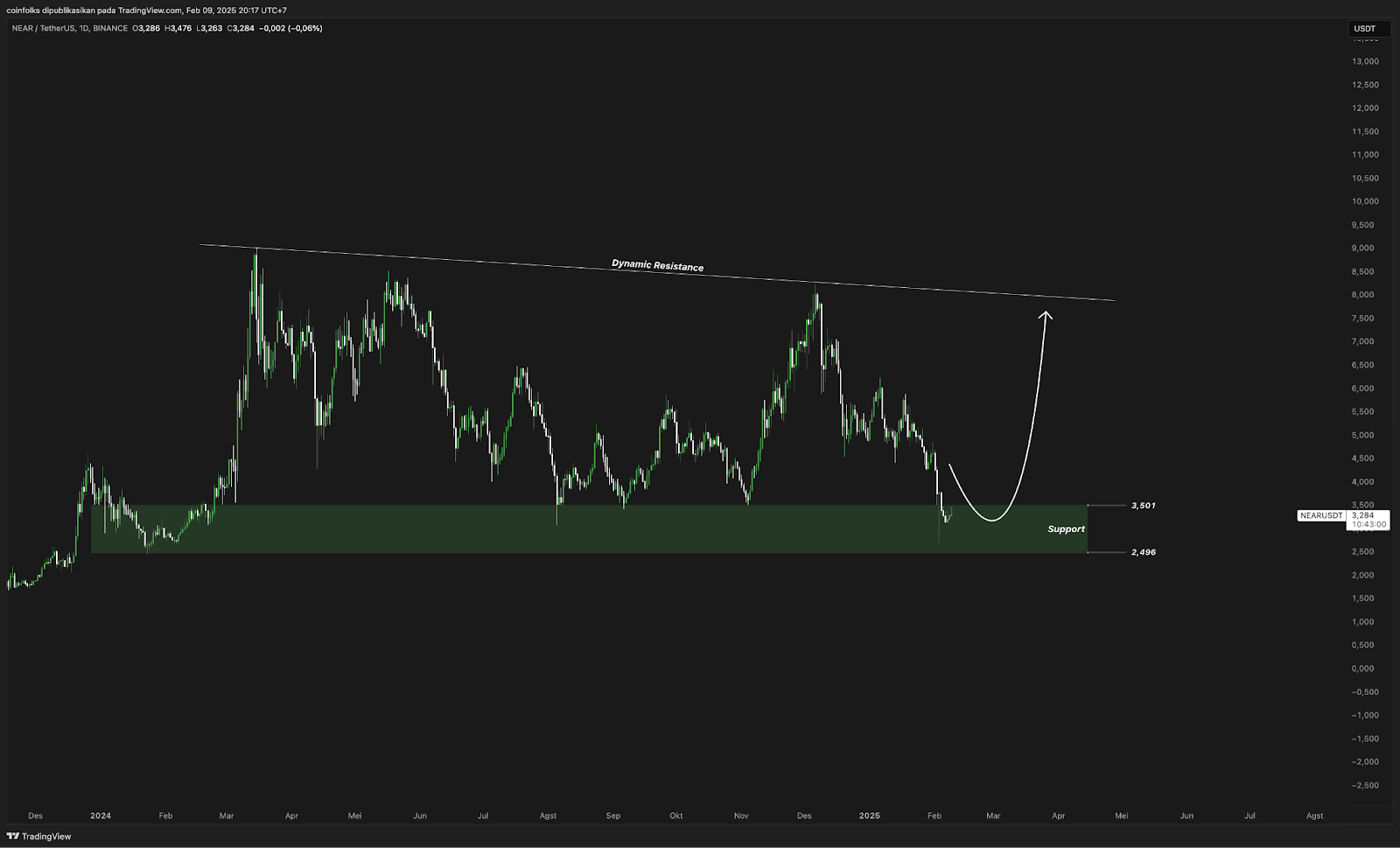Image resolution: width=1400 pixels, height=848 pixels.
Task: Click the 8,000 price axis label
Action: [1362, 295]
